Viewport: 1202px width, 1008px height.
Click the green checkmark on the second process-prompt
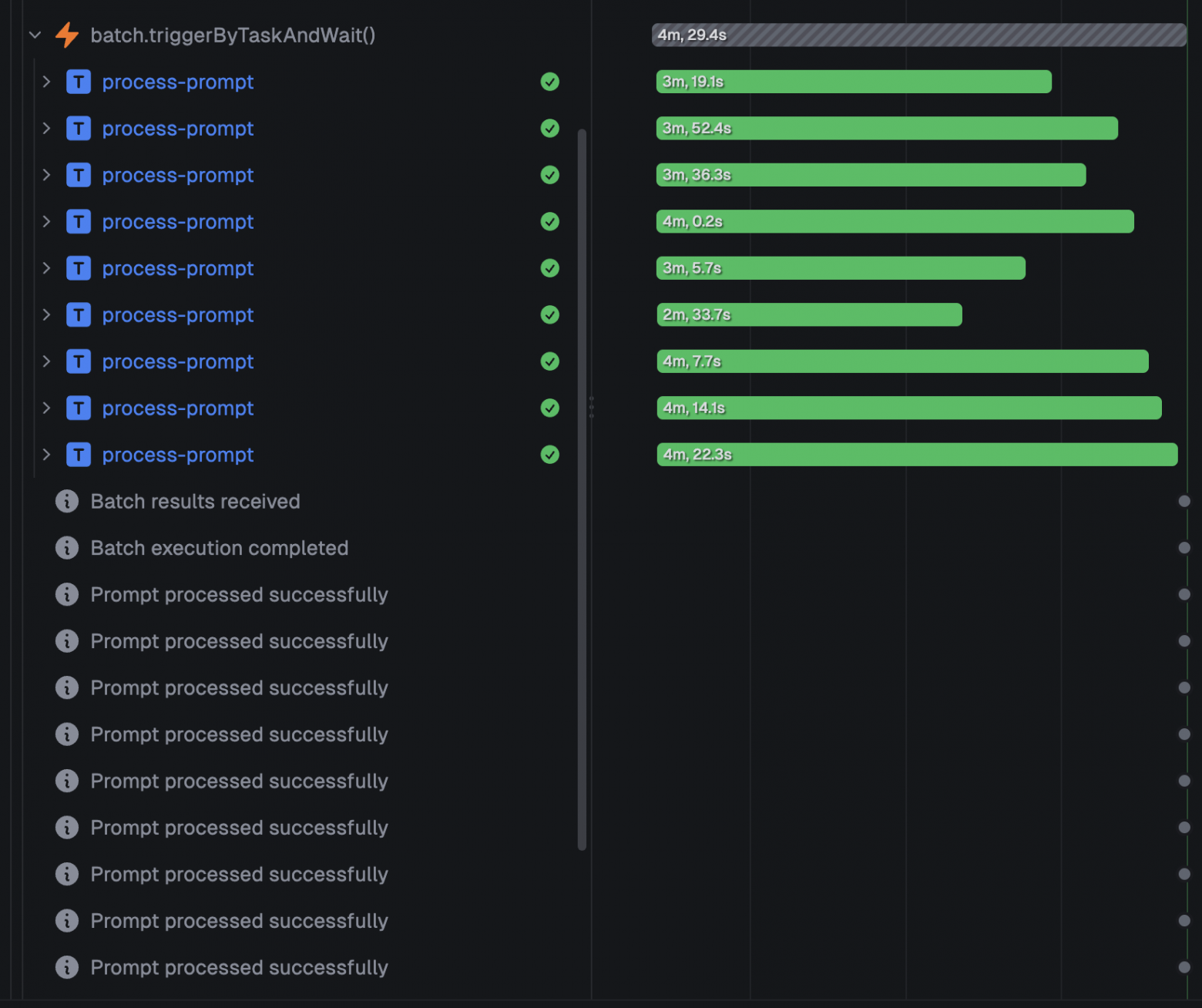click(549, 129)
